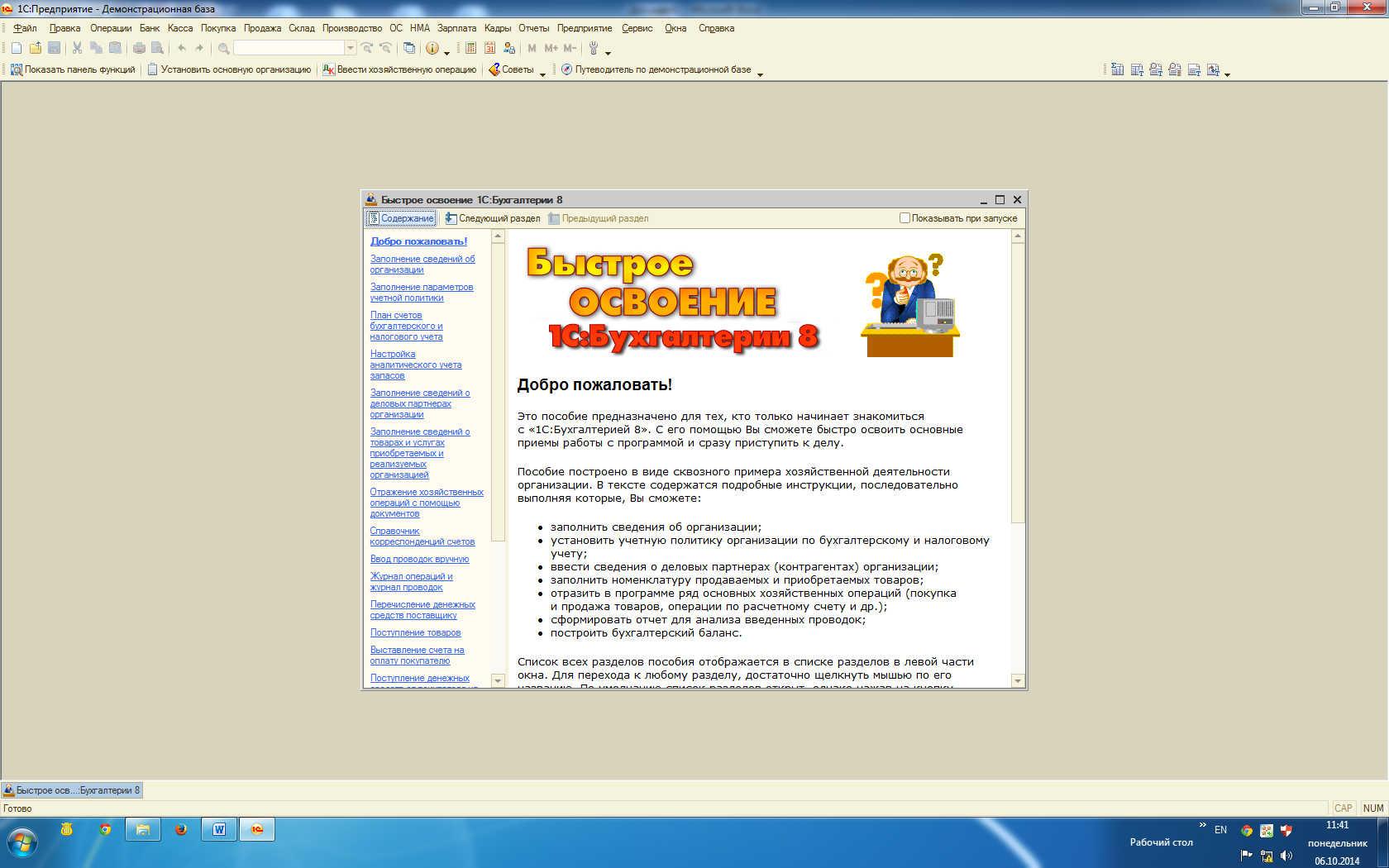Viewport: 1389px width, 868px height.
Task: Click the main text pane scrollbar thumb
Action: 1018,382
